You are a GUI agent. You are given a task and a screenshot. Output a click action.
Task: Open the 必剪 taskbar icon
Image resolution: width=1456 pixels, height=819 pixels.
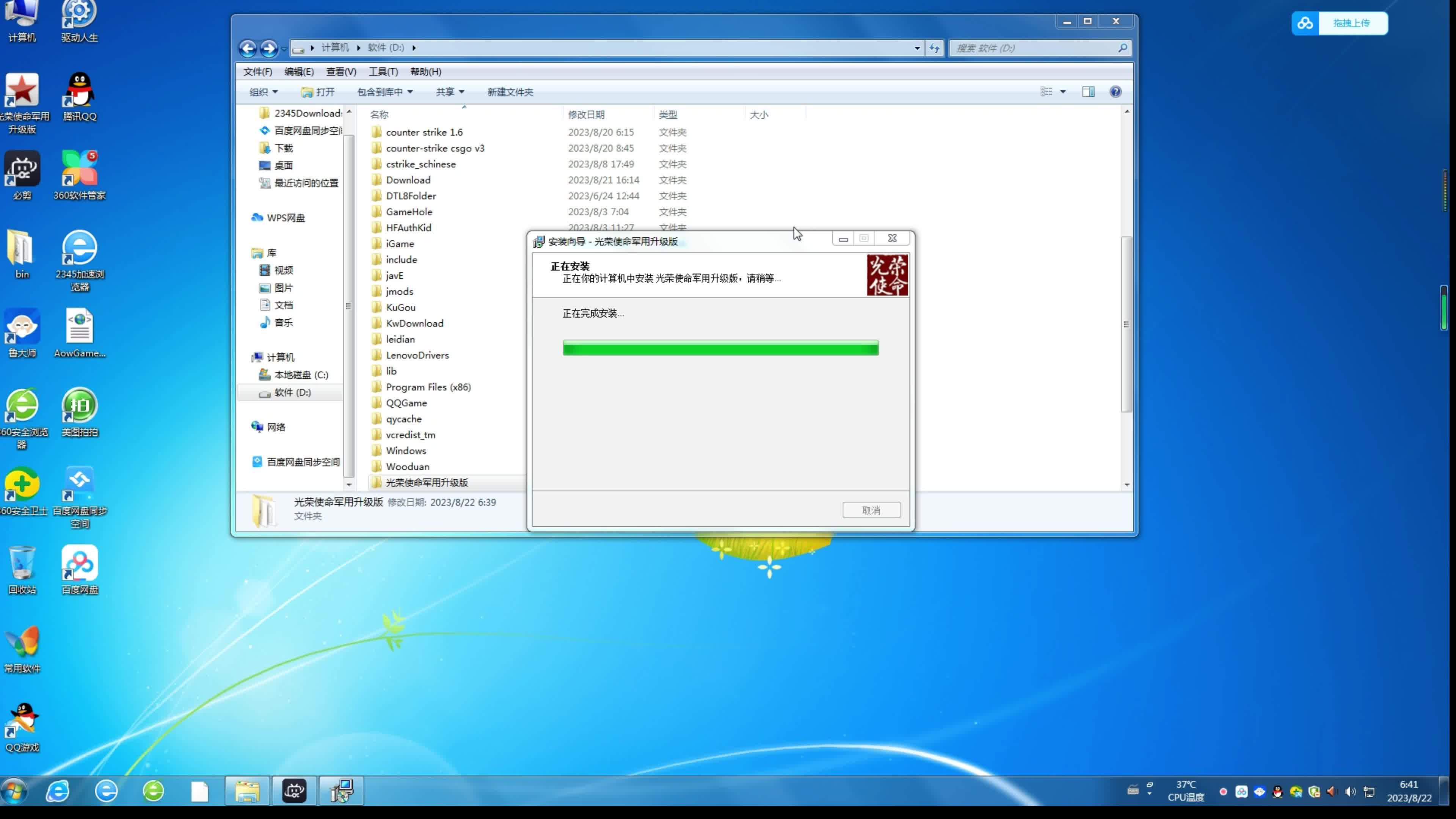pos(294,791)
